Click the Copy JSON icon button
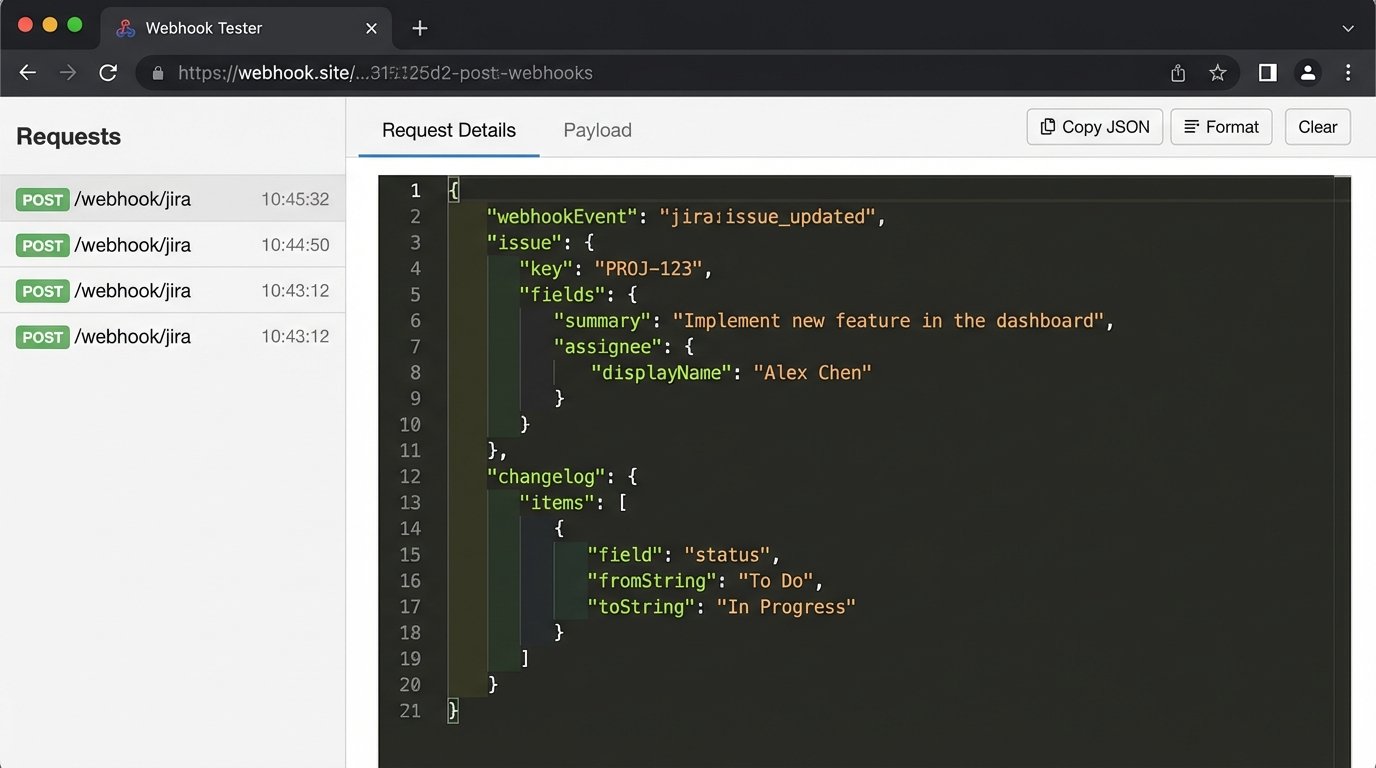 coord(1048,126)
